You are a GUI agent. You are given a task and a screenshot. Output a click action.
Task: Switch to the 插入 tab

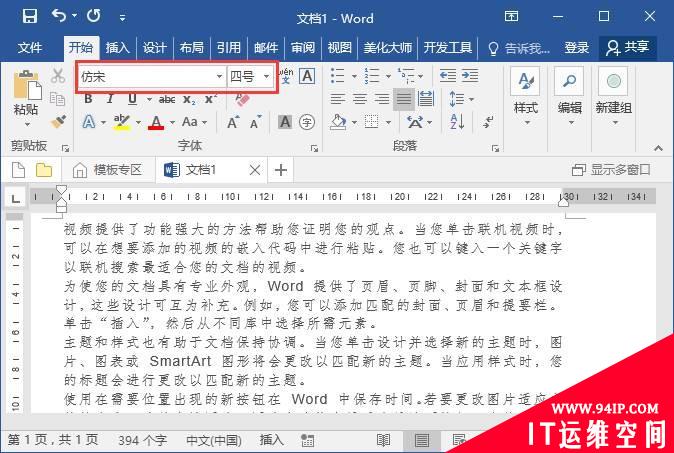point(117,47)
